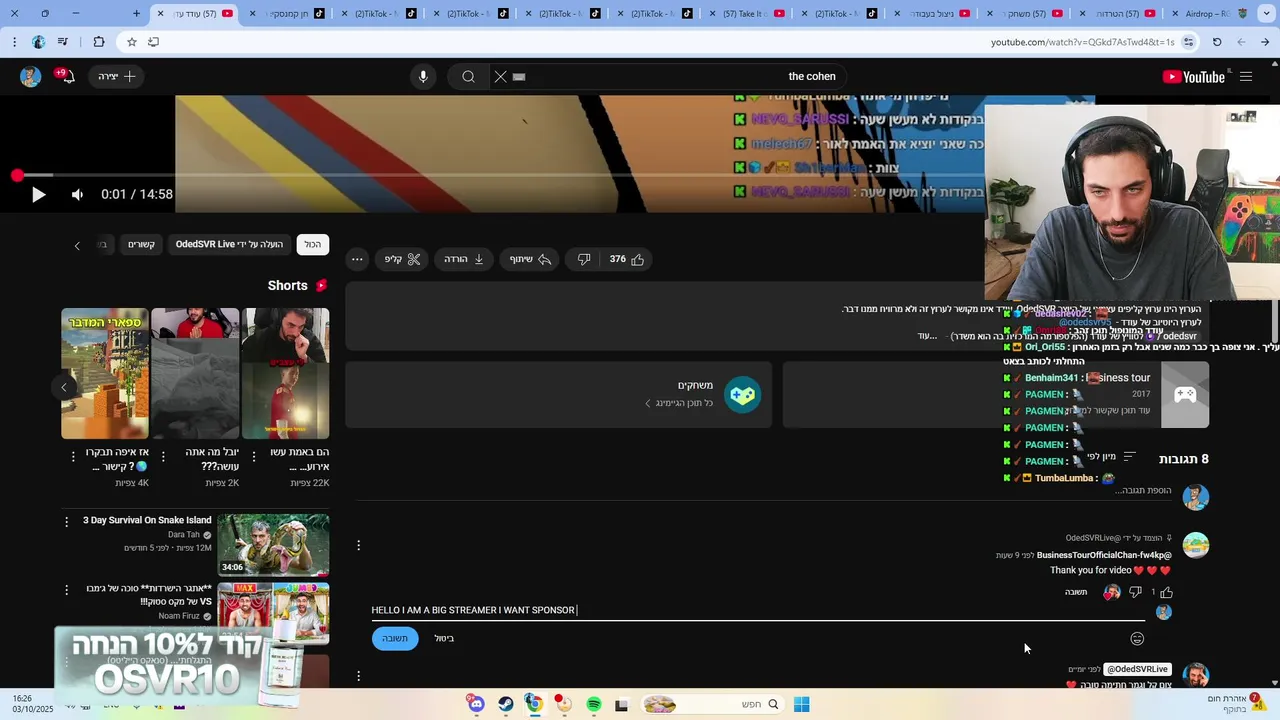Bookmark this page with star icon
The image size is (1280, 720).
point(131,42)
